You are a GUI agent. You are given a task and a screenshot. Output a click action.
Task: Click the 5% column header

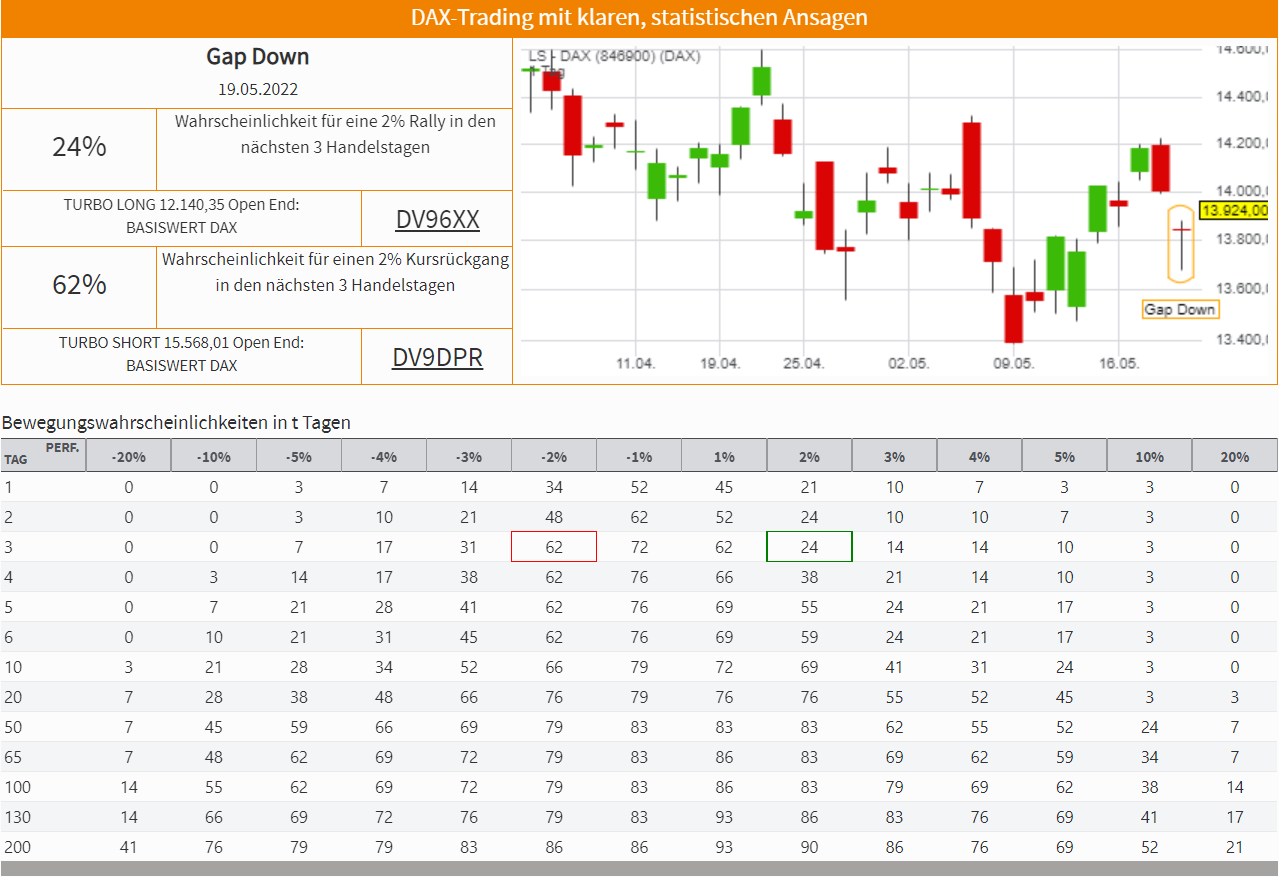pyautogui.click(x=1064, y=456)
